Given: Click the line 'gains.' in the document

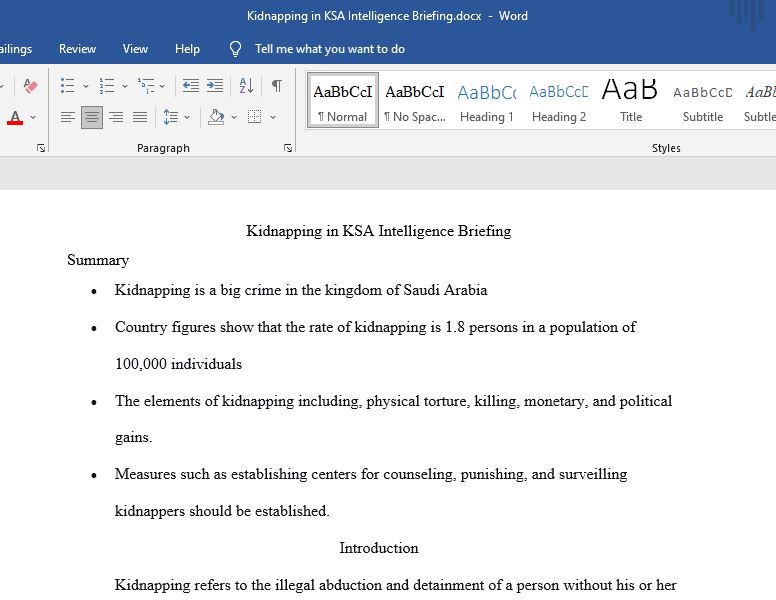Looking at the screenshot, I should [x=134, y=438].
